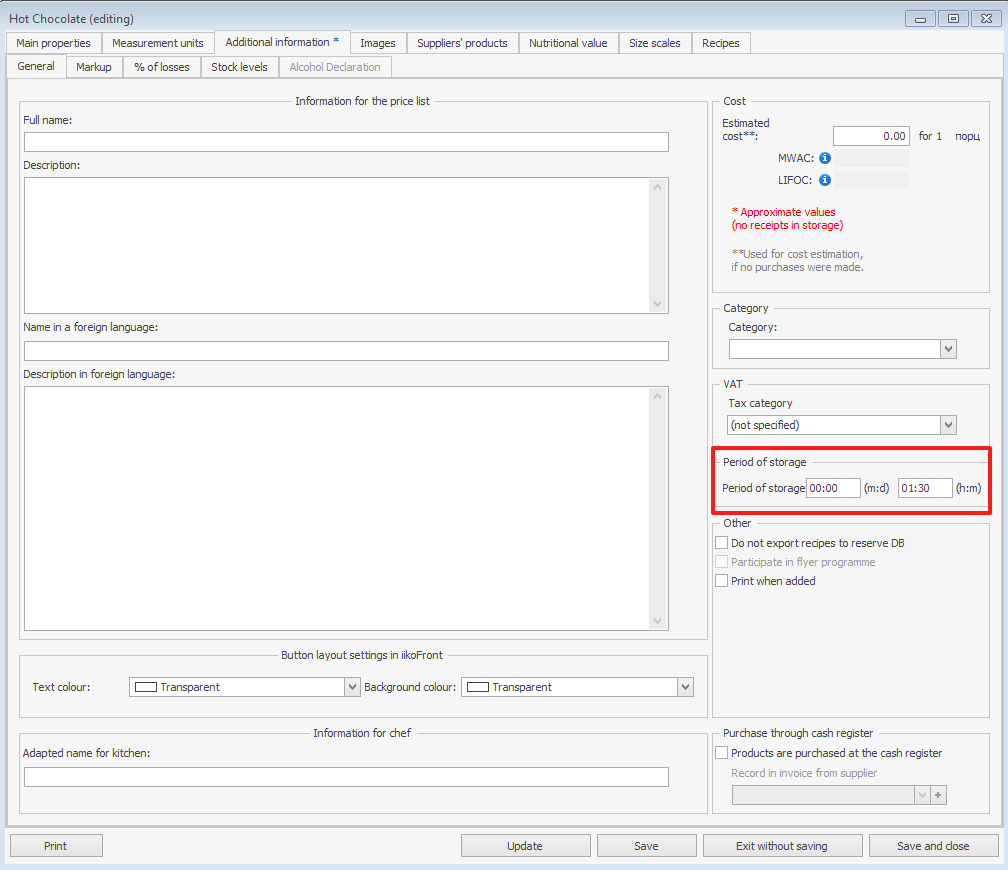Switch to the Nutritional value tab
This screenshot has width=1008, height=870.
click(567, 43)
